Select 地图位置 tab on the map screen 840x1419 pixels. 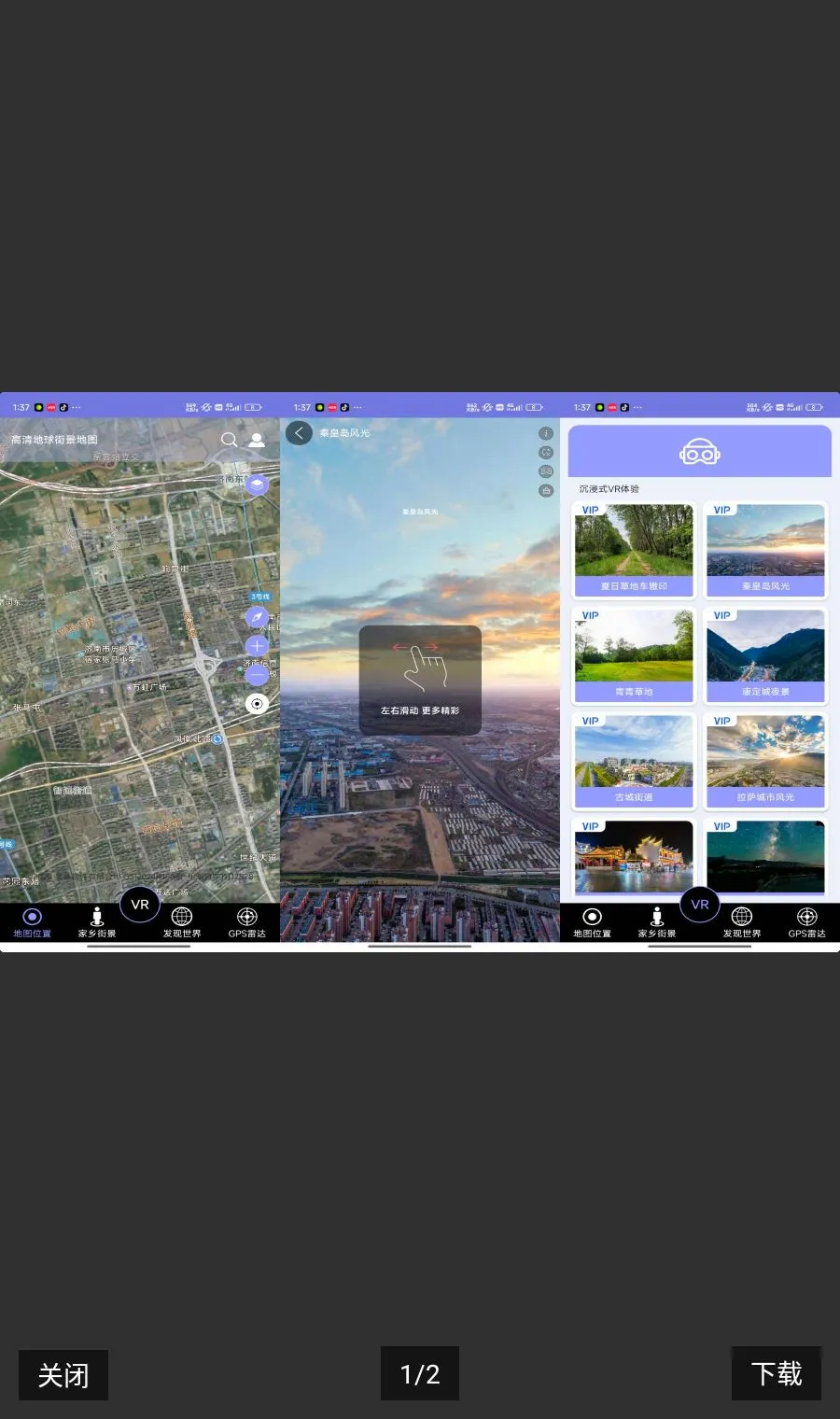tap(32, 922)
